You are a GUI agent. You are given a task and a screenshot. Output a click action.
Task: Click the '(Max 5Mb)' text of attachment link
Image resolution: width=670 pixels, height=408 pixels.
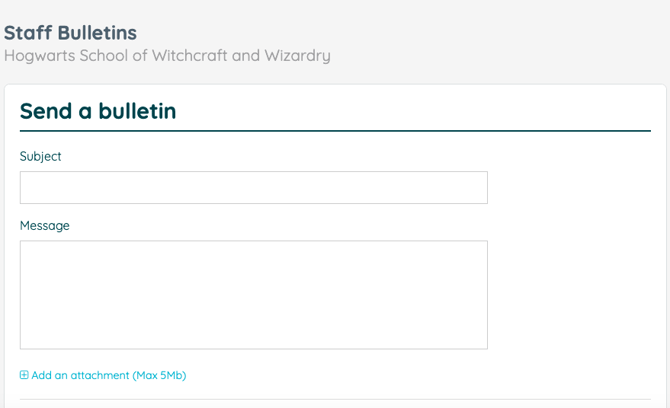tap(159, 375)
